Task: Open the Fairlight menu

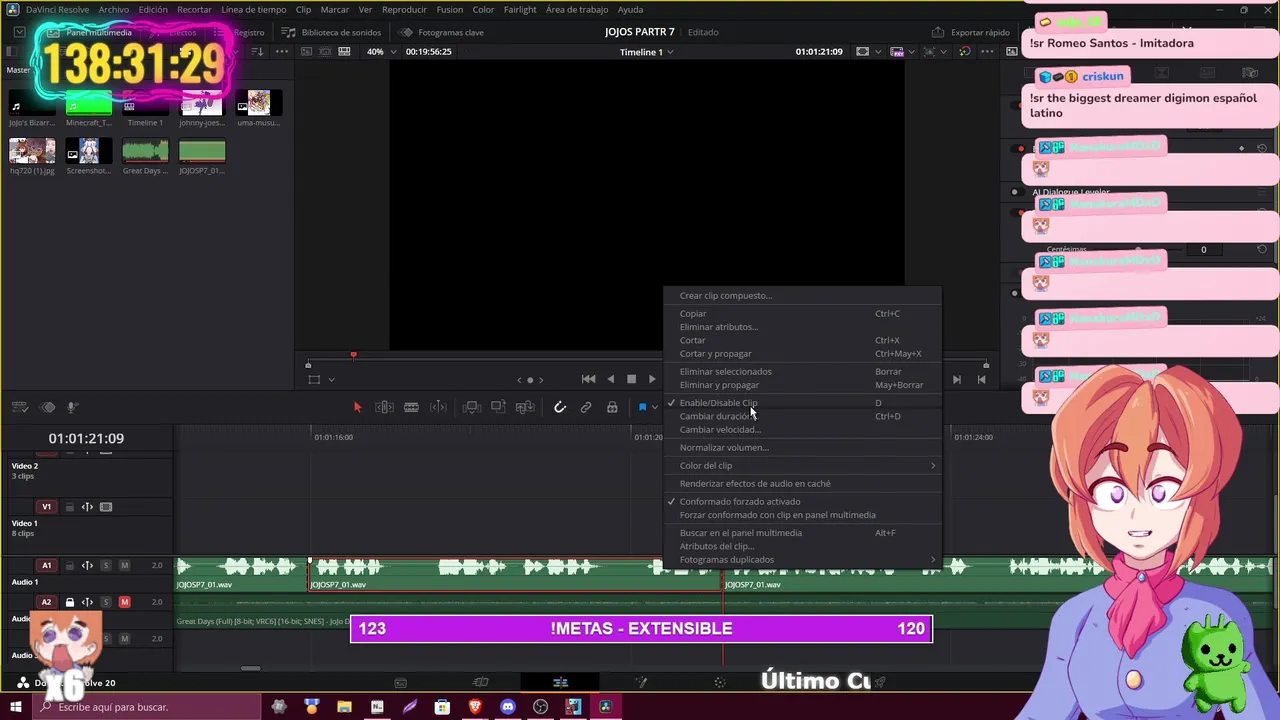Action: (x=520, y=9)
